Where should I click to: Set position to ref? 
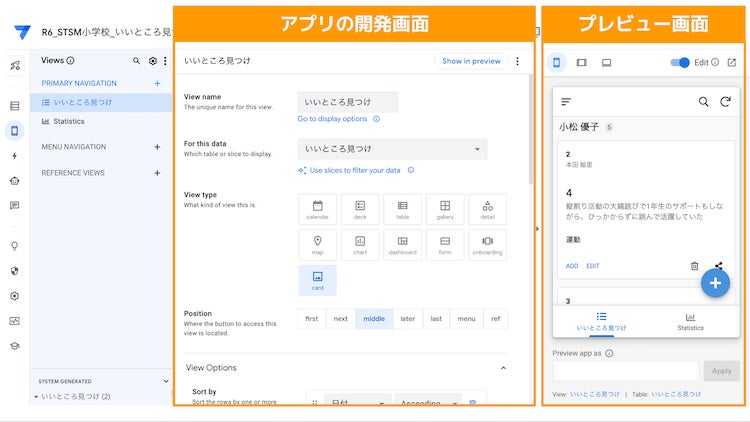496,319
